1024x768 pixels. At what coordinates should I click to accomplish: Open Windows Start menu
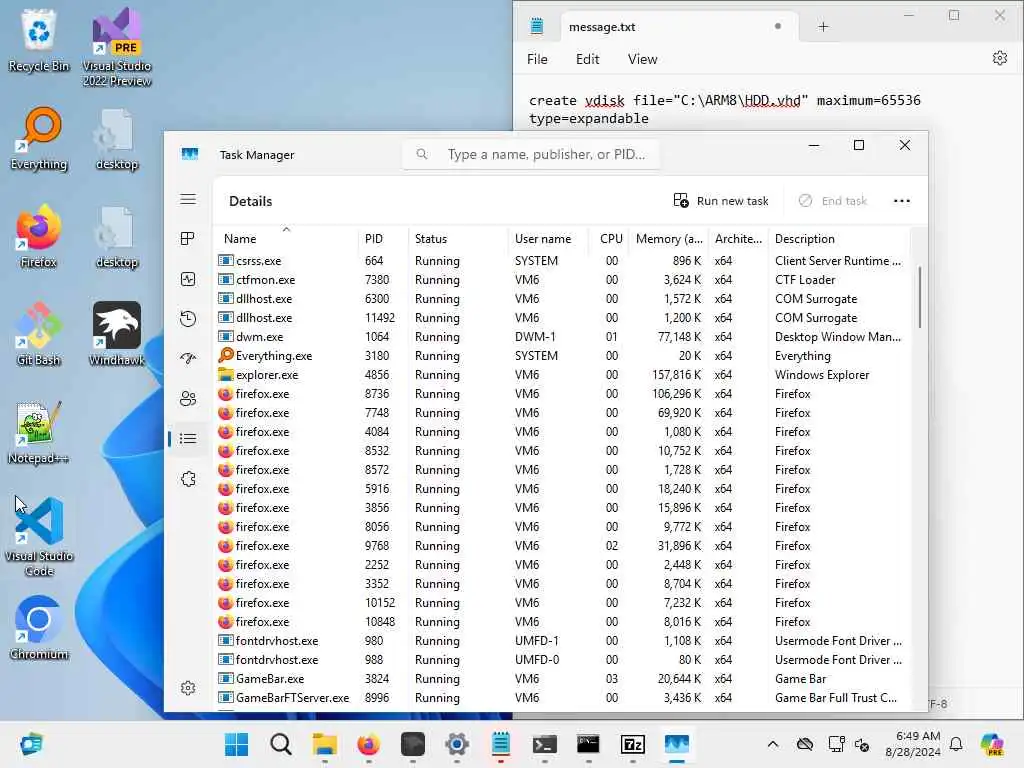pyautogui.click(x=236, y=744)
